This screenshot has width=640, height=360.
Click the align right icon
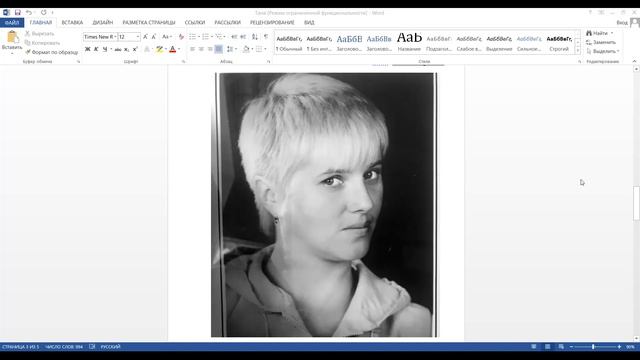coord(210,49)
